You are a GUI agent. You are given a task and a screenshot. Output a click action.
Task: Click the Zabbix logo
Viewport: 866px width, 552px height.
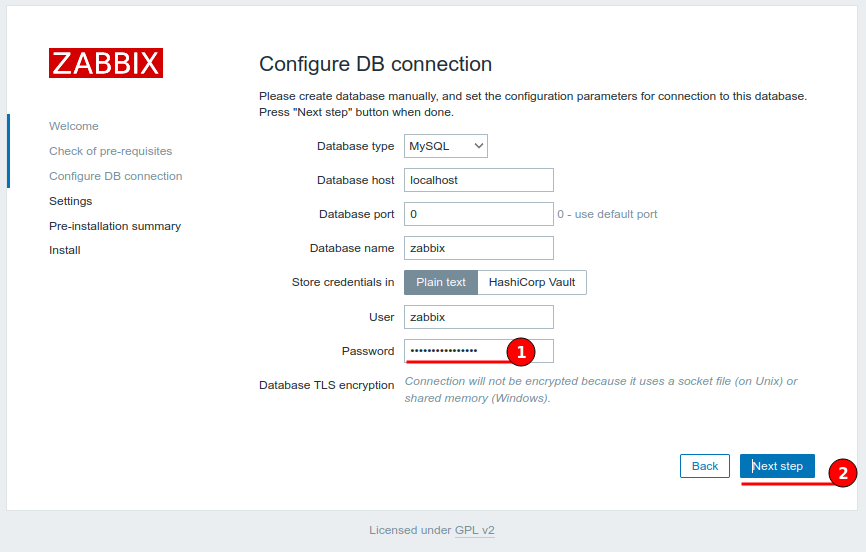106,63
